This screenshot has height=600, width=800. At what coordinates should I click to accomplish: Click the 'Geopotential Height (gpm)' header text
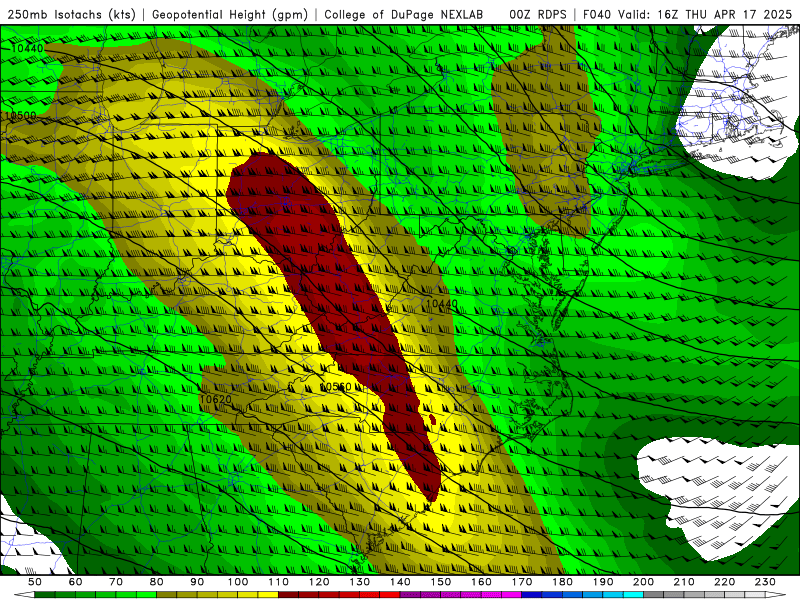click(230, 14)
